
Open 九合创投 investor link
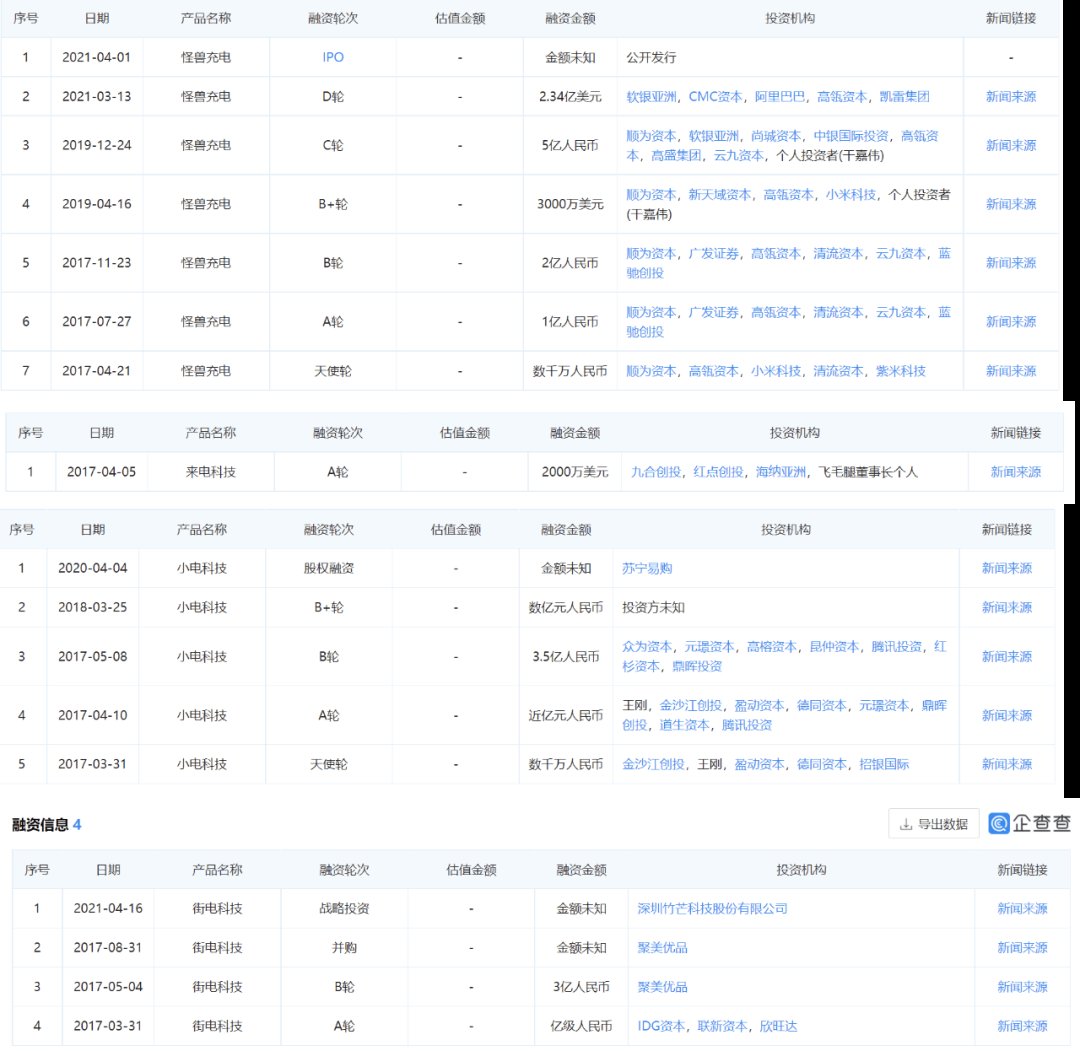pyautogui.click(x=656, y=472)
